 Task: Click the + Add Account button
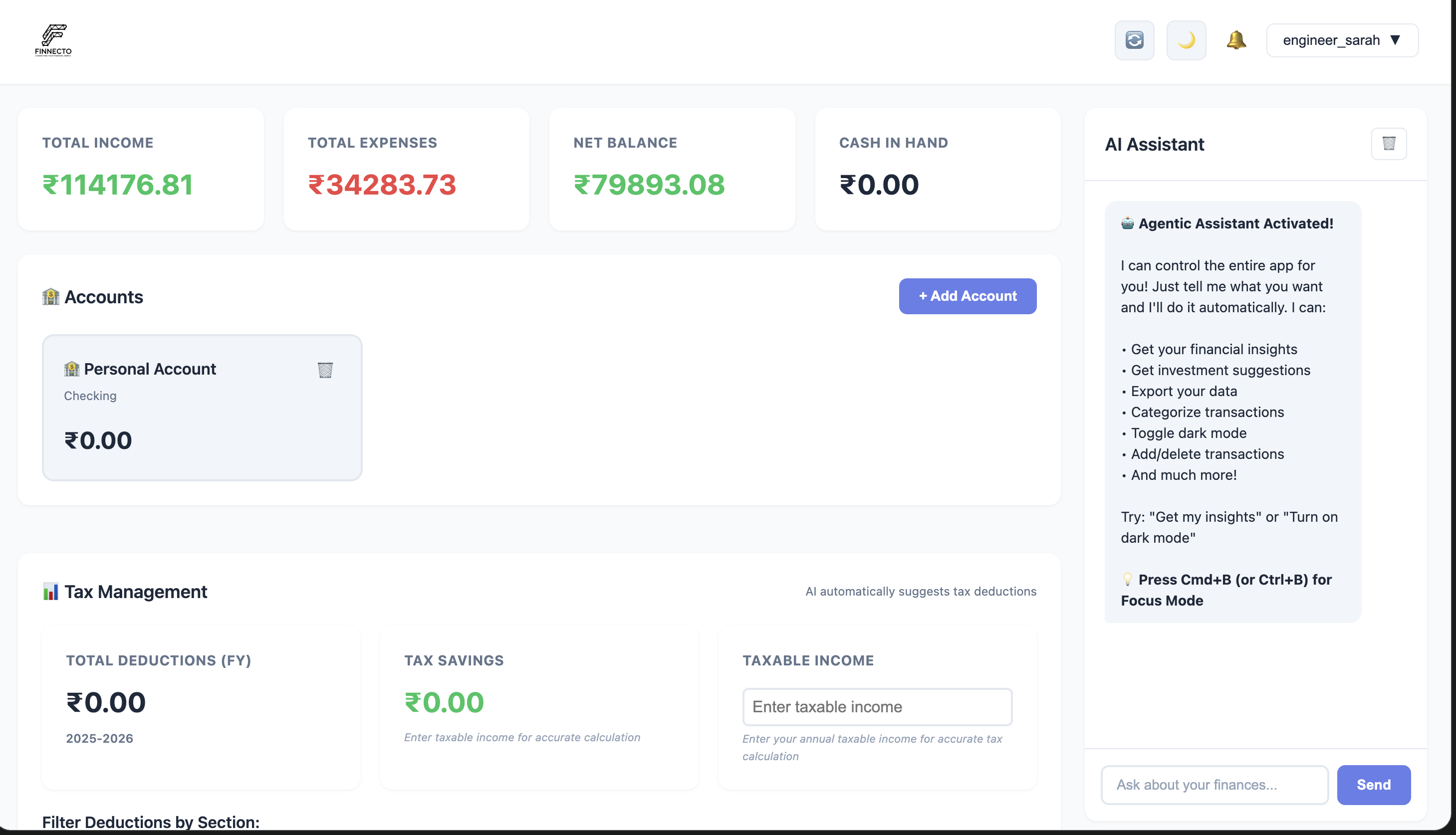click(967, 296)
